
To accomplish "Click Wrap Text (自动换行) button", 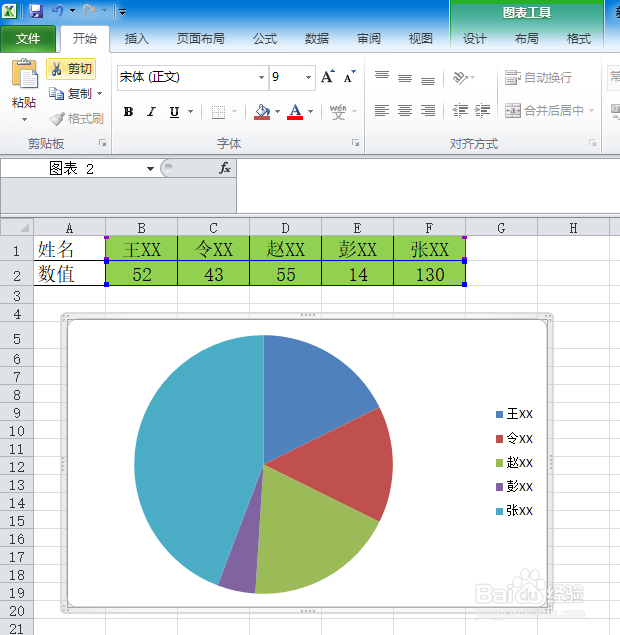I will pos(539,77).
